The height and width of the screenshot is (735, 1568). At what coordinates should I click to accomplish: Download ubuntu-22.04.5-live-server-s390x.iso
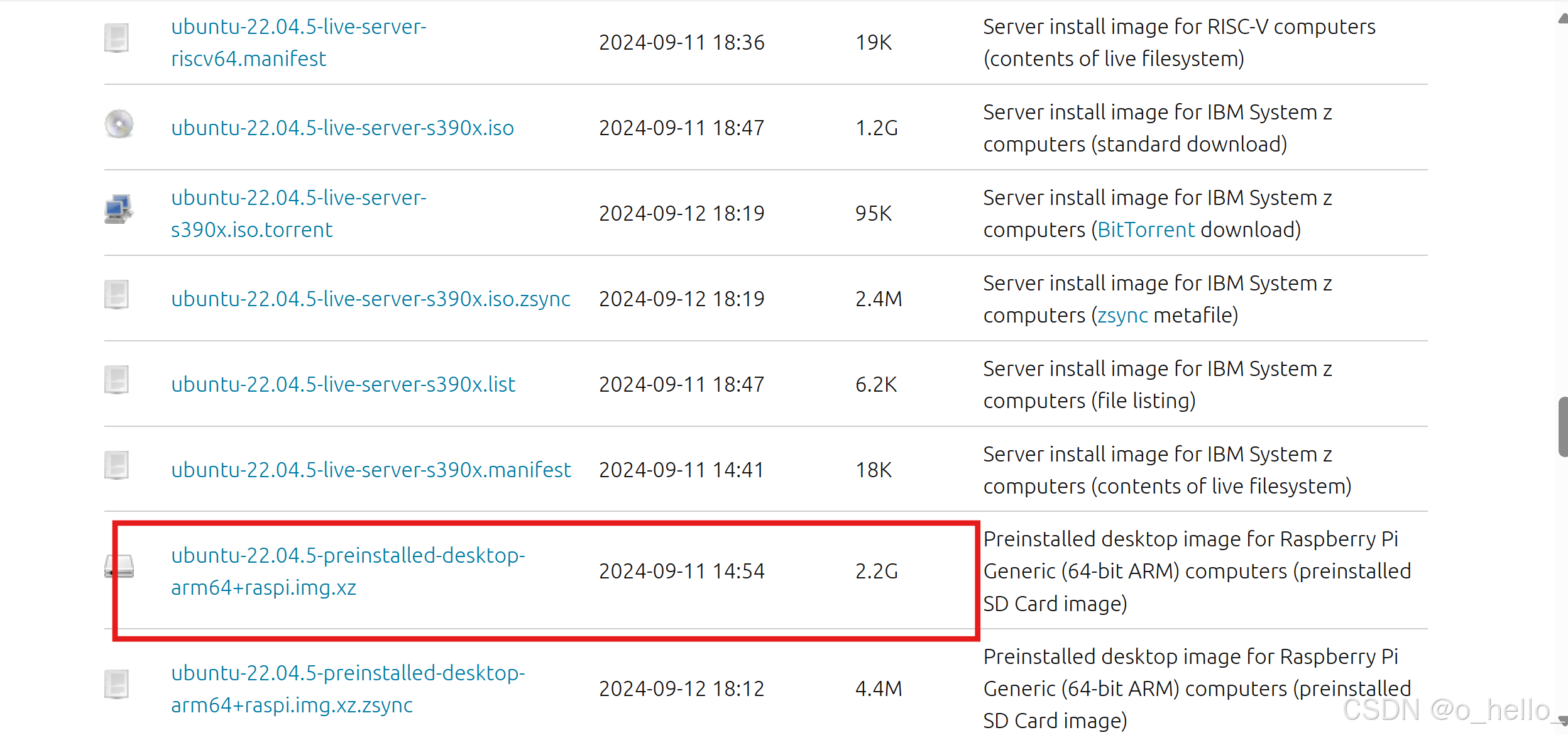(341, 127)
